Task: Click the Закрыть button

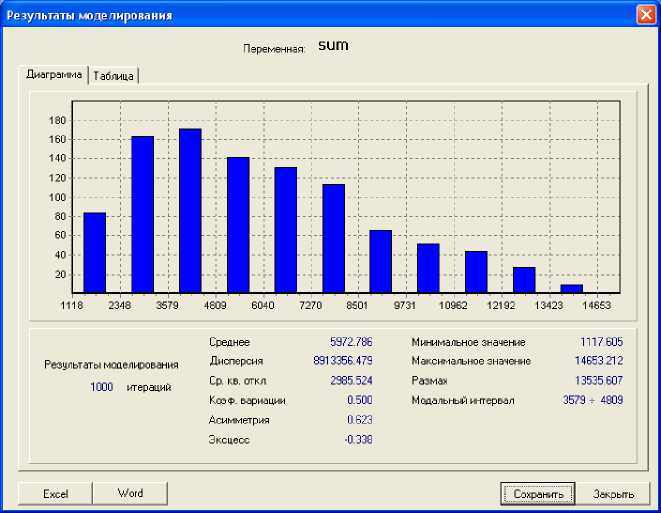Action: [x=612, y=494]
